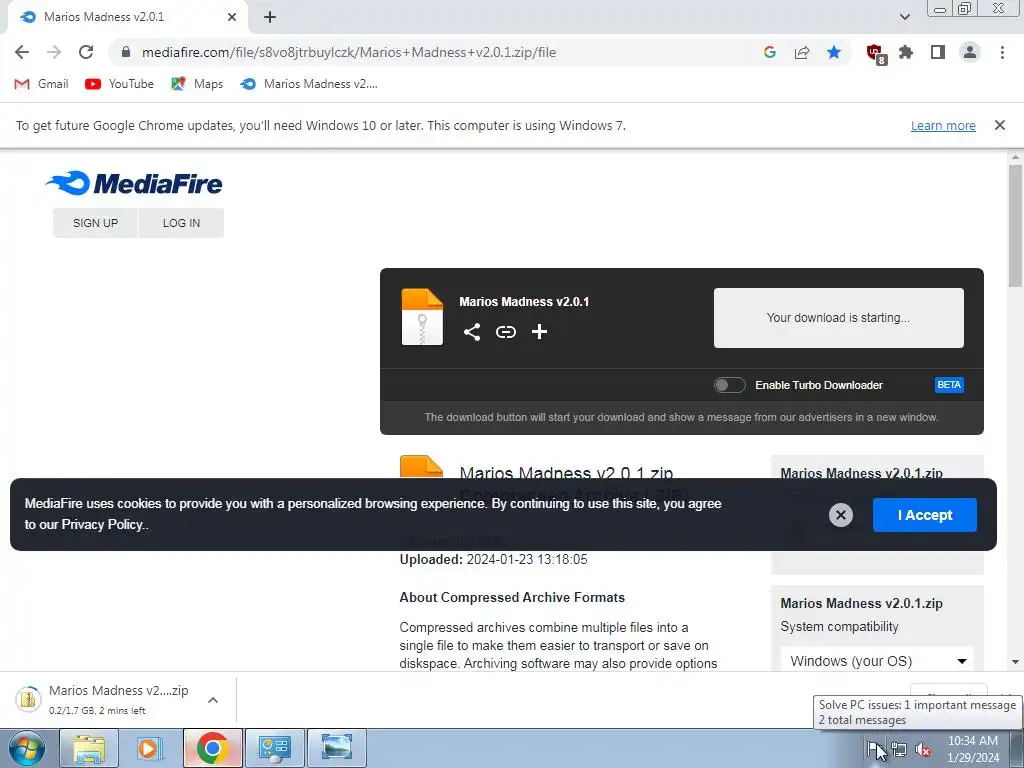Expand the download item options chevron
The height and width of the screenshot is (768, 1024).
[x=213, y=700]
